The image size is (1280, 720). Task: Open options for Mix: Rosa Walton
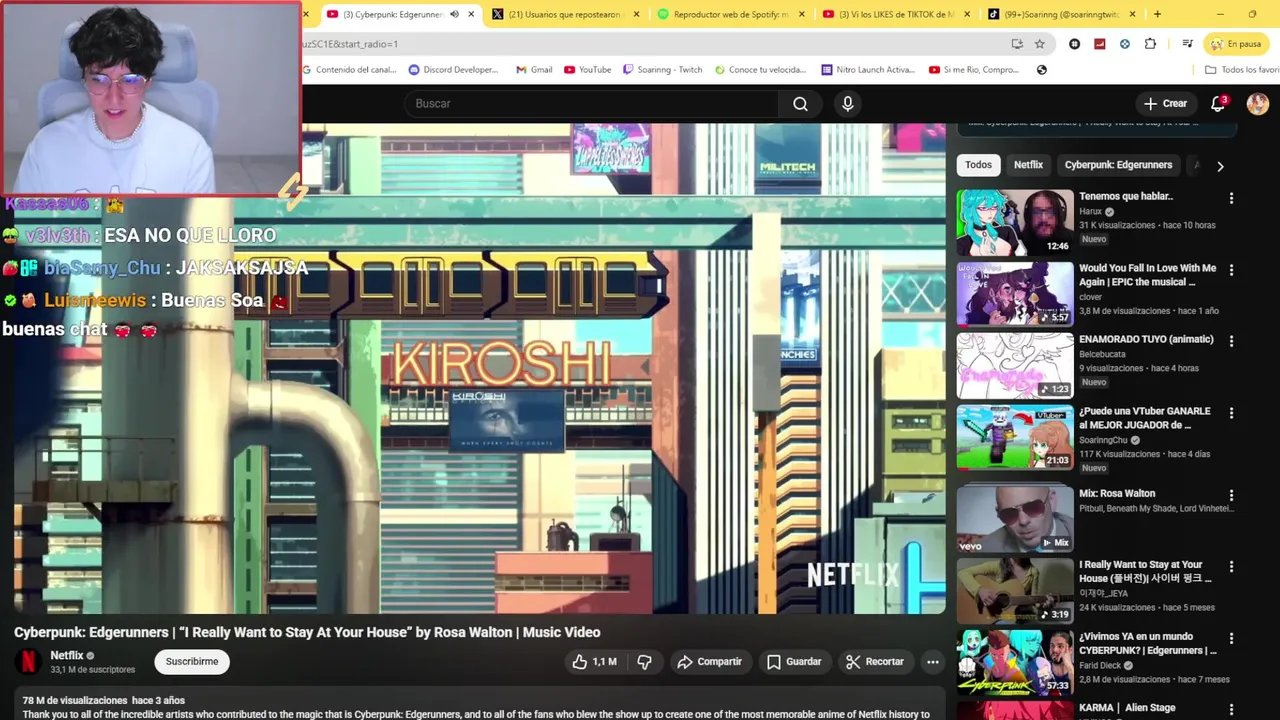(x=1231, y=495)
